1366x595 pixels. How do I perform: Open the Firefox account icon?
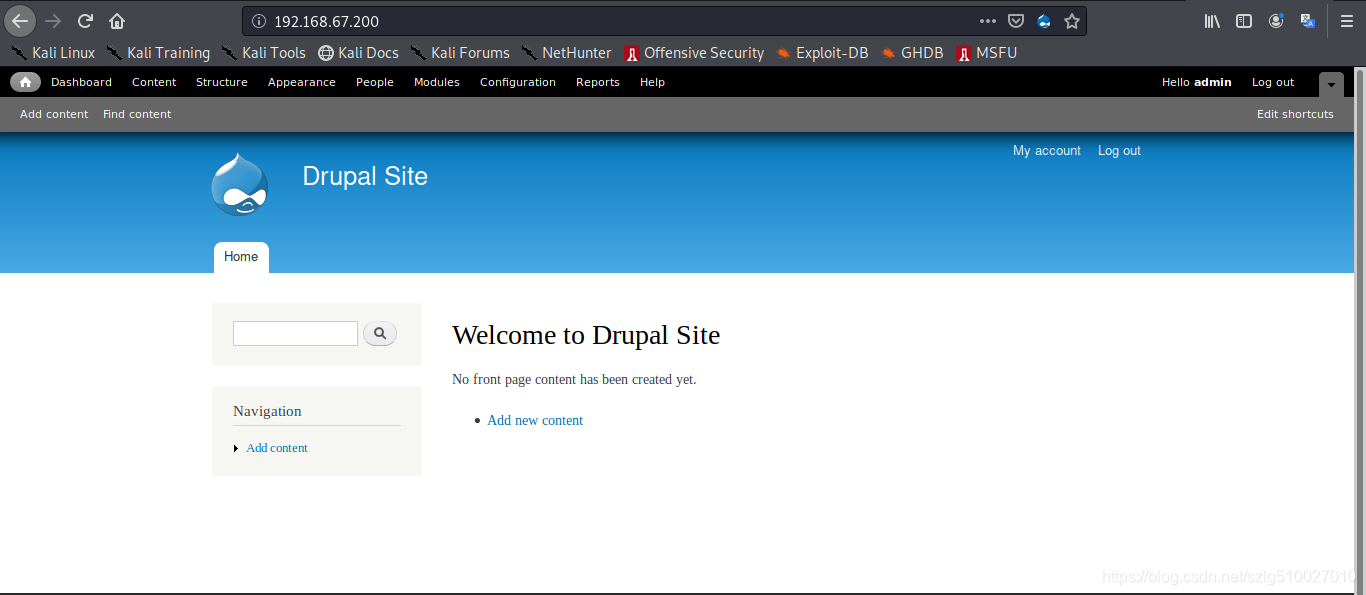tap(1276, 21)
